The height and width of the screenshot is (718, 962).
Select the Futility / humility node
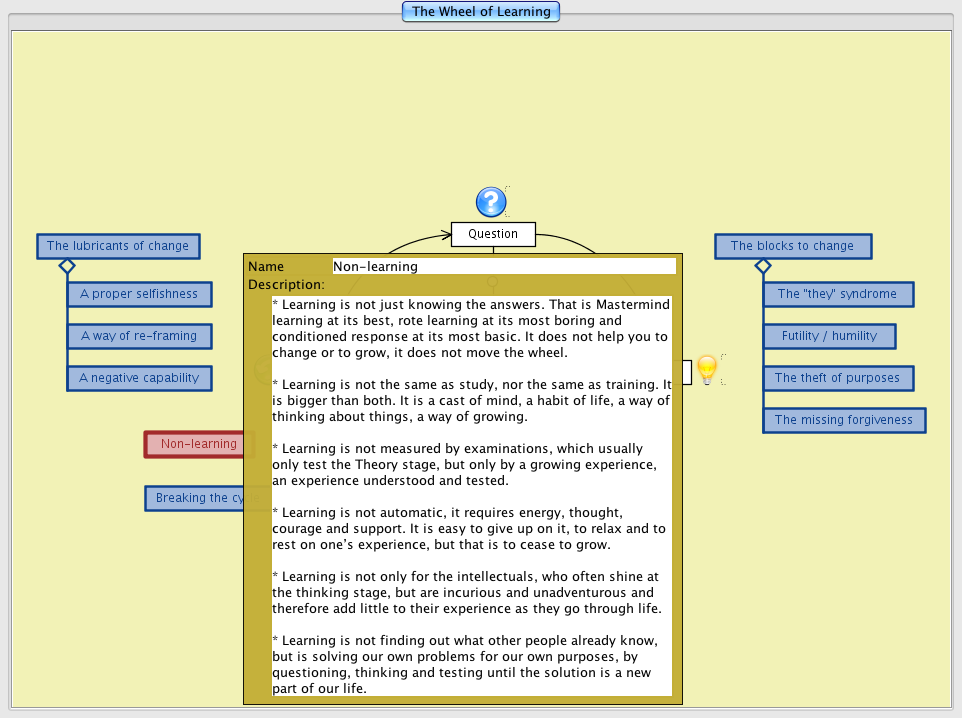829,336
